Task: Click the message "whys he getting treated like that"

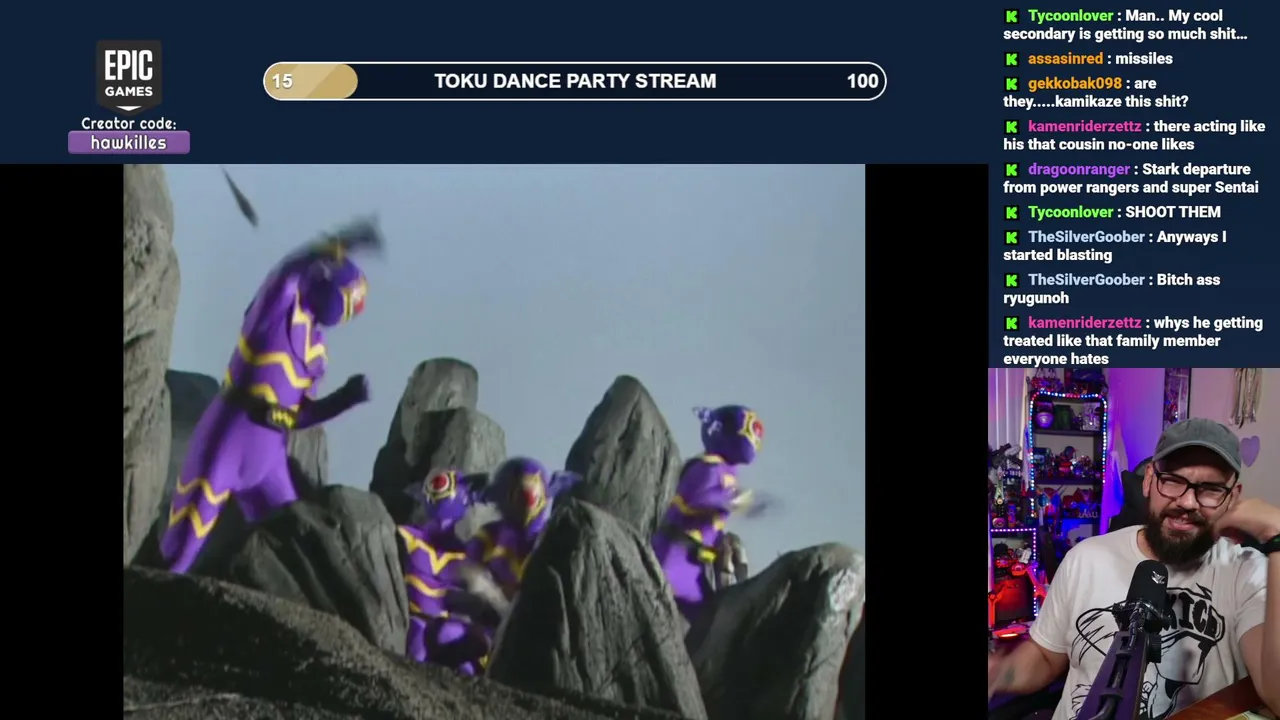Action: coord(1133,341)
